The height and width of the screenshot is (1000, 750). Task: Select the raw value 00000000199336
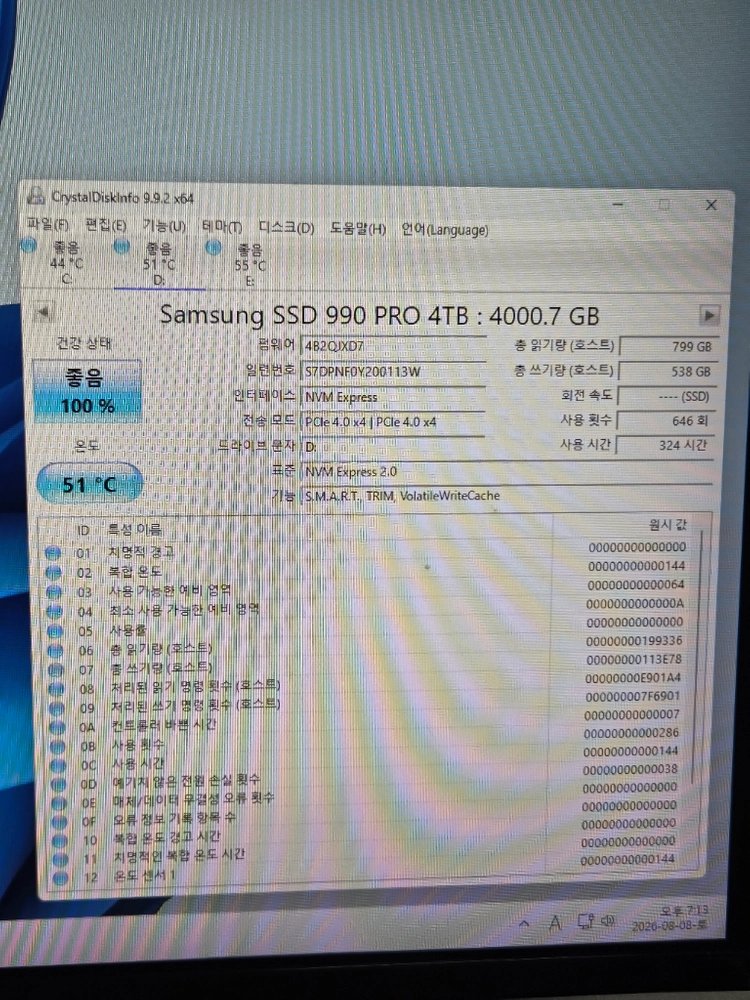(x=634, y=640)
